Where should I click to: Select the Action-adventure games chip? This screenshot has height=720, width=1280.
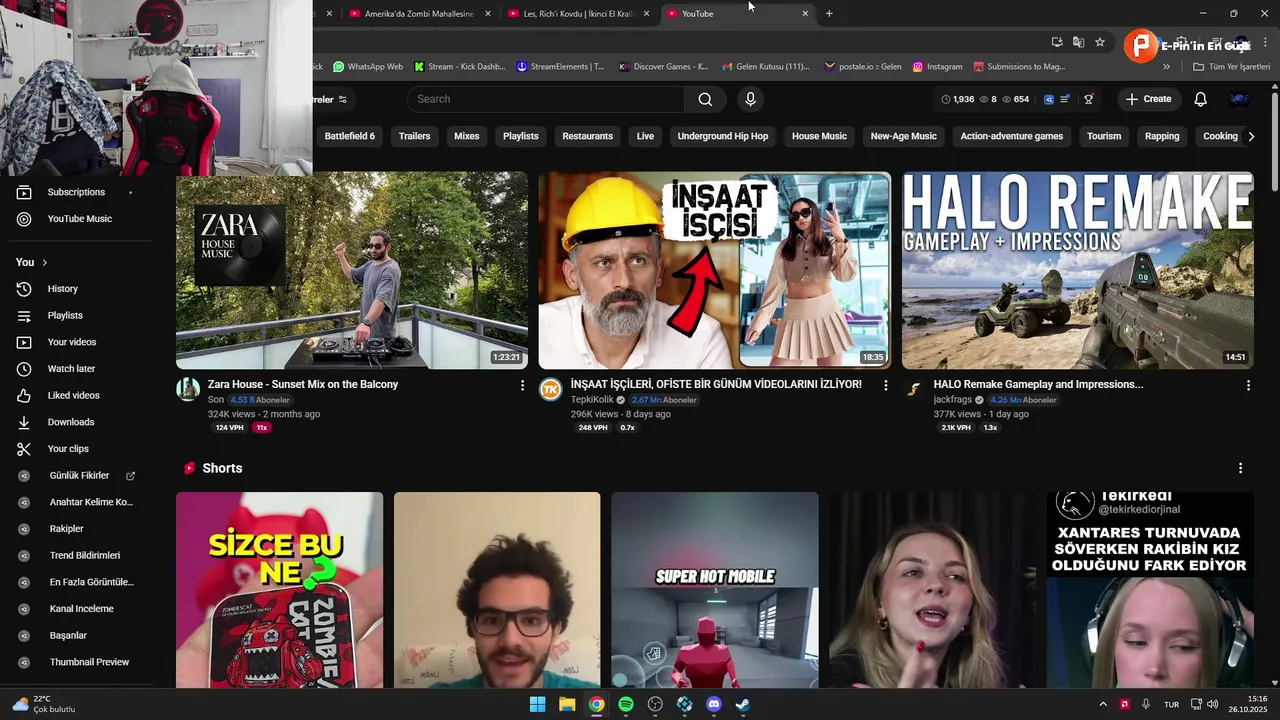(1012, 136)
